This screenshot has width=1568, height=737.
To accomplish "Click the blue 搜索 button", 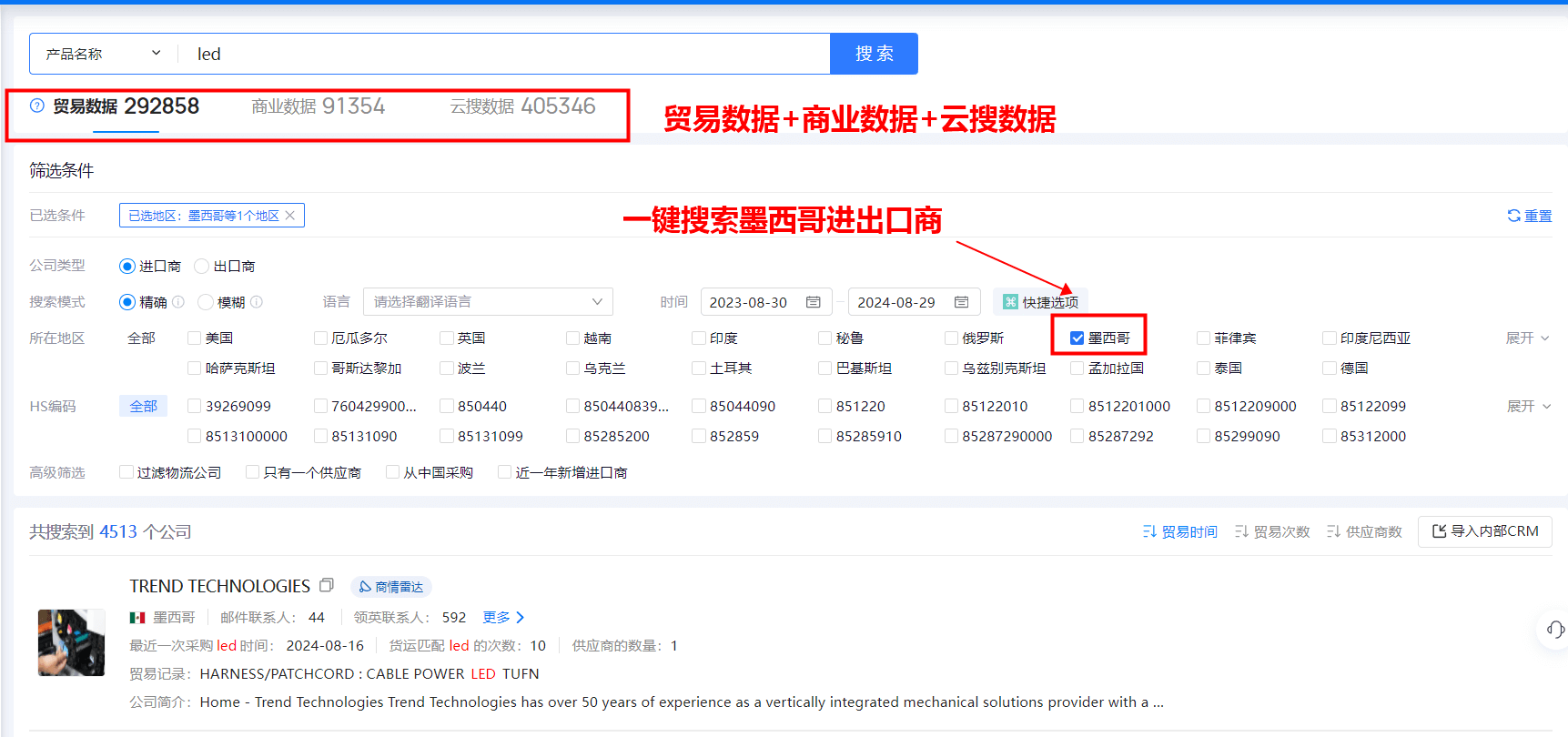I will 874,54.
